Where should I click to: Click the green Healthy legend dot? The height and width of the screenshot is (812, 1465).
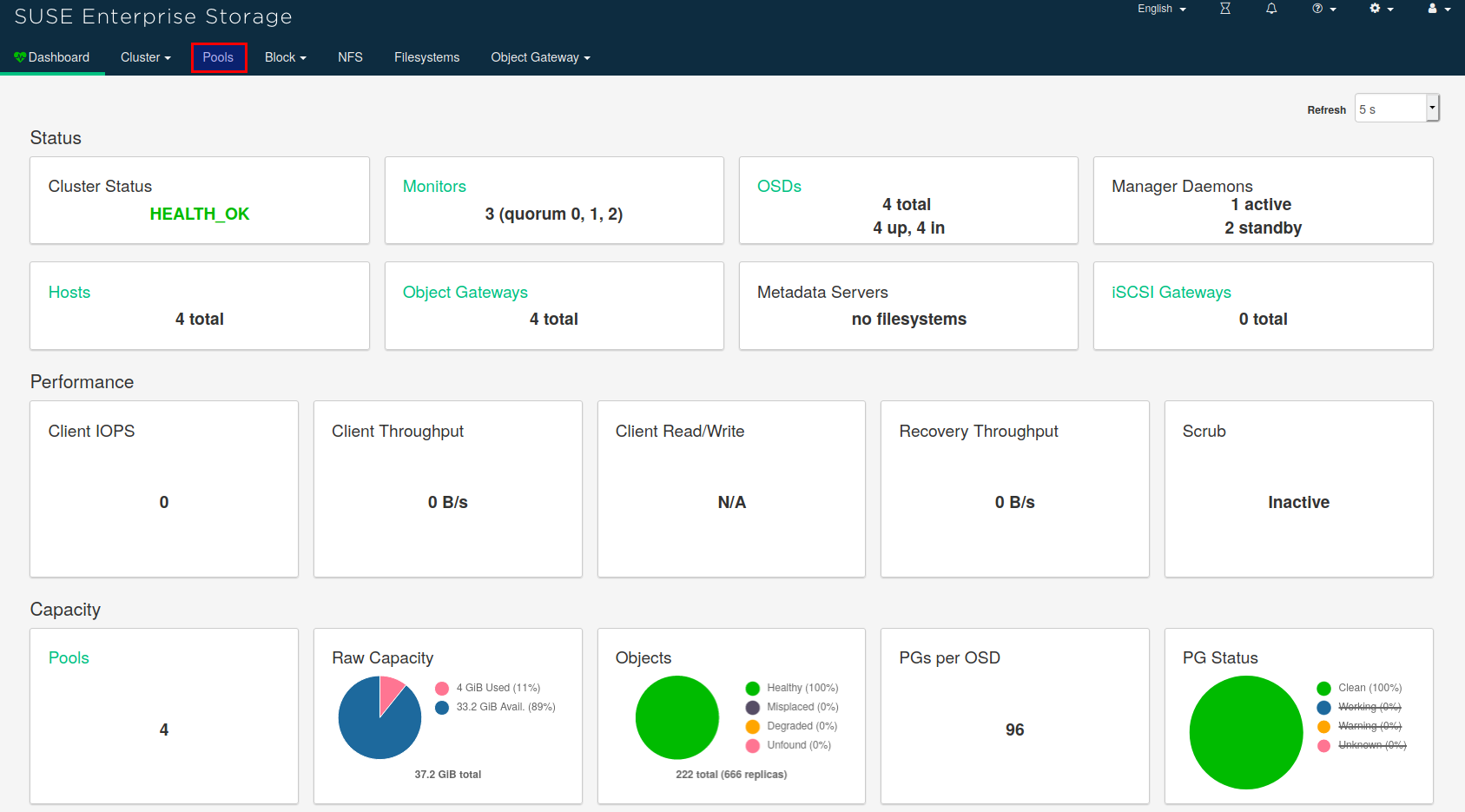click(752, 689)
